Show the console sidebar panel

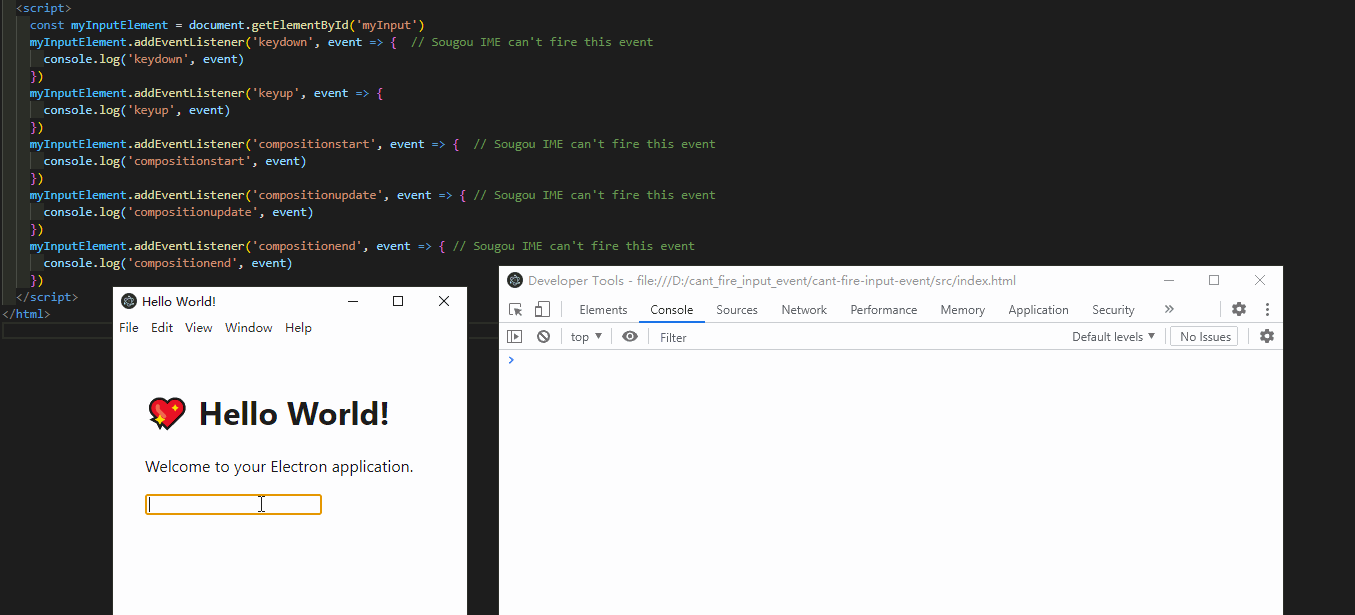(515, 337)
